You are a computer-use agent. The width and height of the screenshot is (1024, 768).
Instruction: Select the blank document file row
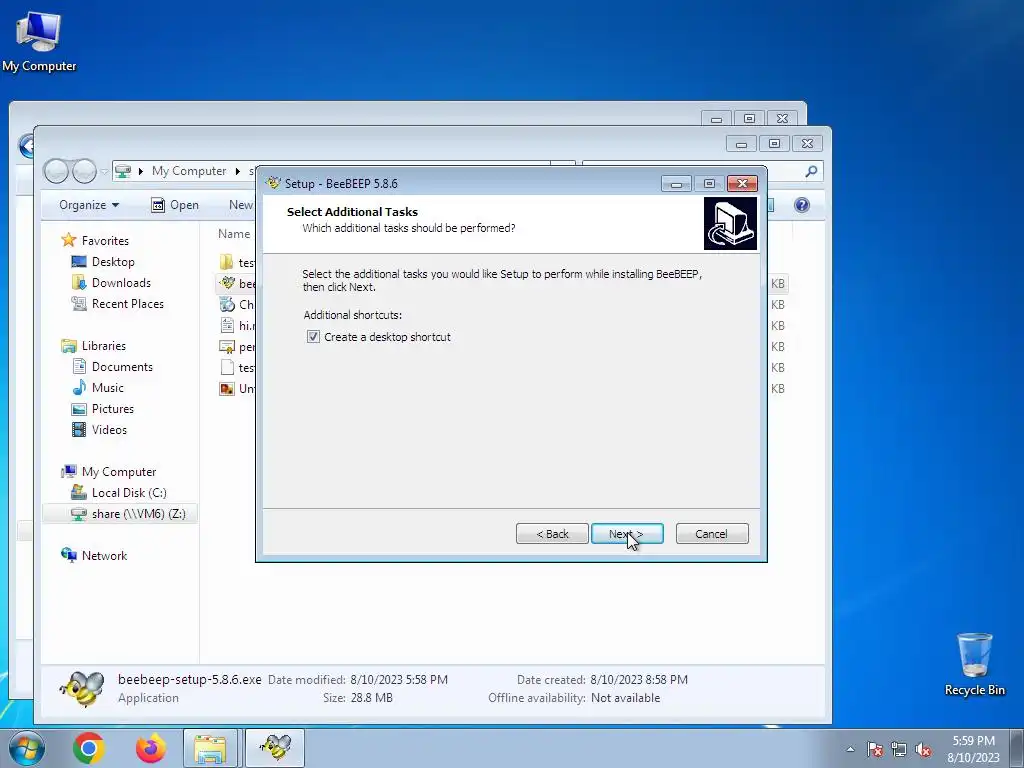point(236,368)
